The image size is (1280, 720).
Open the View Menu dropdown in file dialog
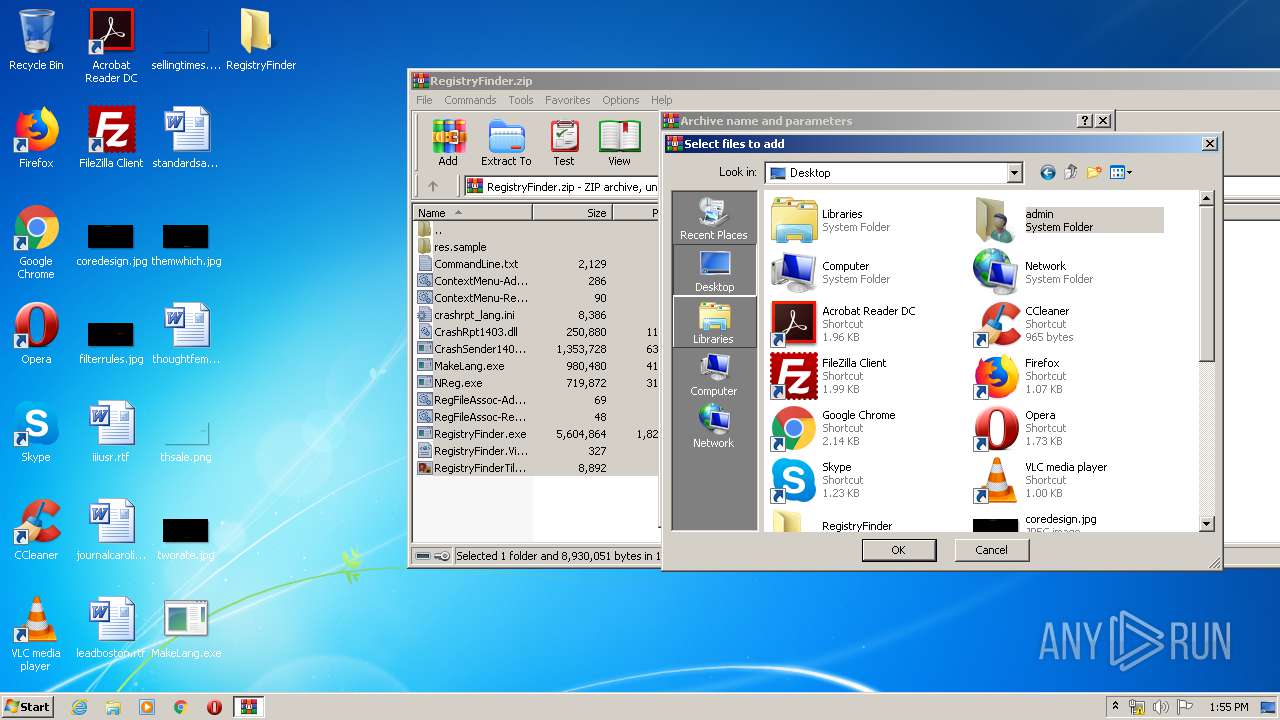click(1121, 172)
